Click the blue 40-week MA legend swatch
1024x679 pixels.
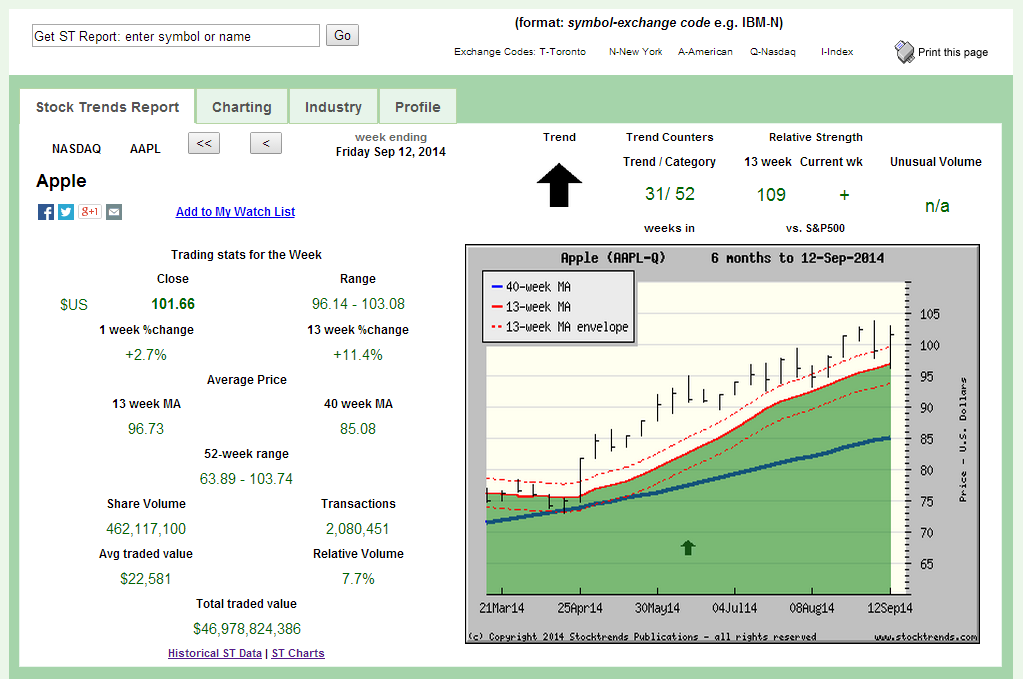coord(497,287)
